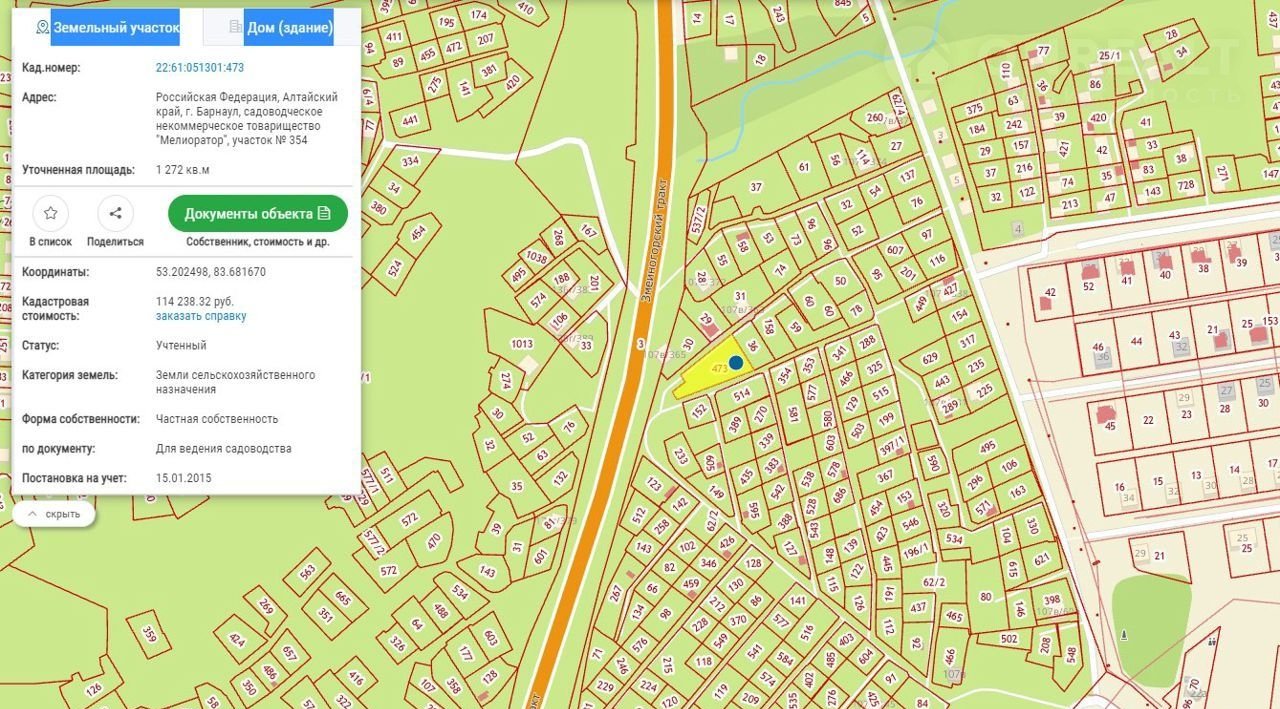Click the share 'Поделиться' icon
The height and width of the screenshot is (709, 1280).
coord(115,213)
